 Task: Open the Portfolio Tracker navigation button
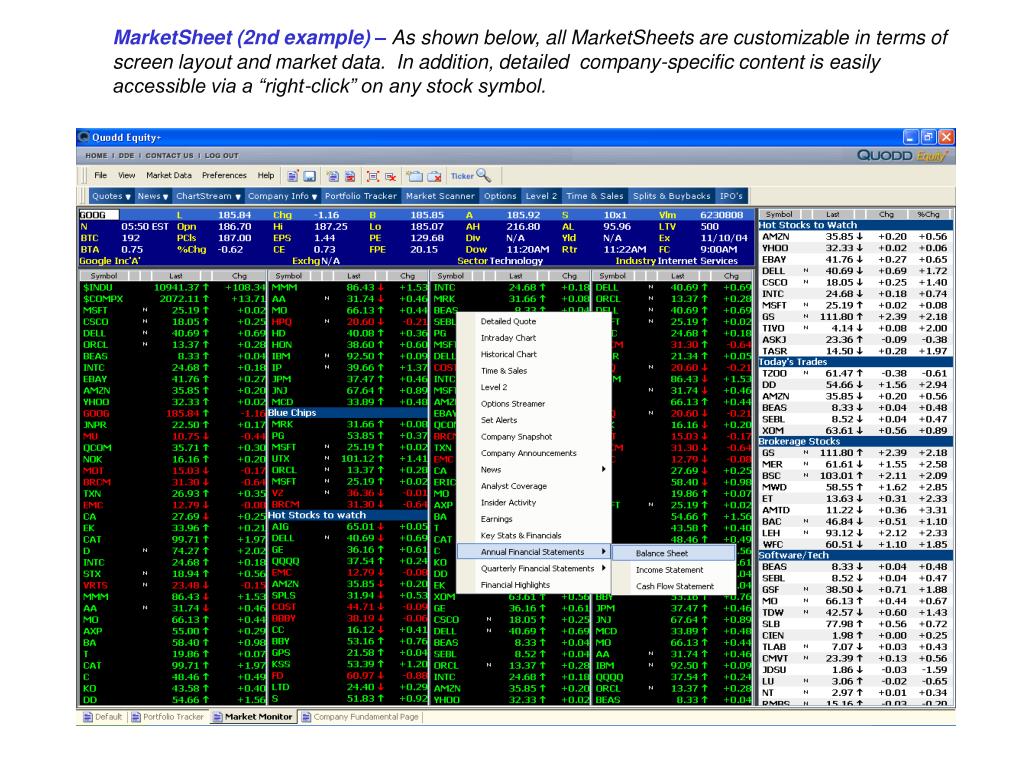(360, 196)
